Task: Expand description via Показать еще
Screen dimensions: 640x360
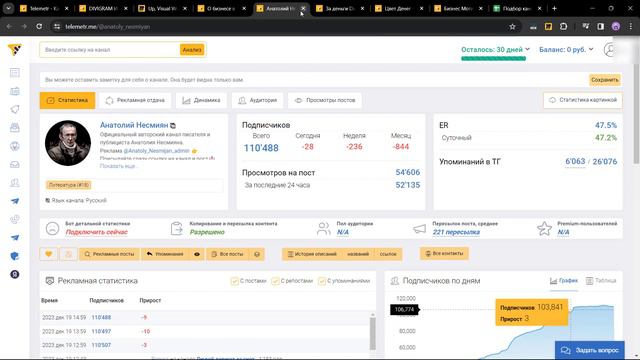Action: coord(119,166)
